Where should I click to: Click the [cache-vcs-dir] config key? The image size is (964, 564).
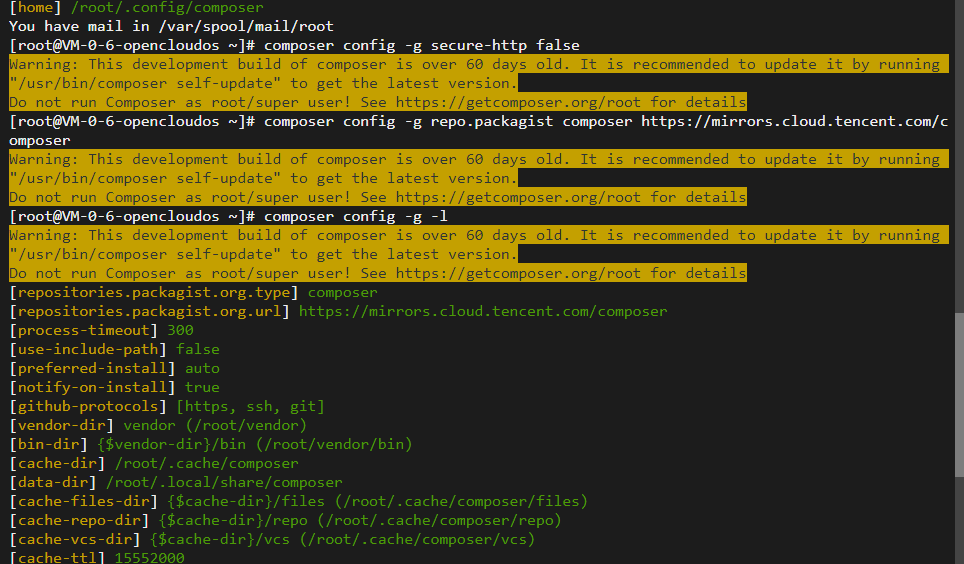pyautogui.click(x=75, y=539)
